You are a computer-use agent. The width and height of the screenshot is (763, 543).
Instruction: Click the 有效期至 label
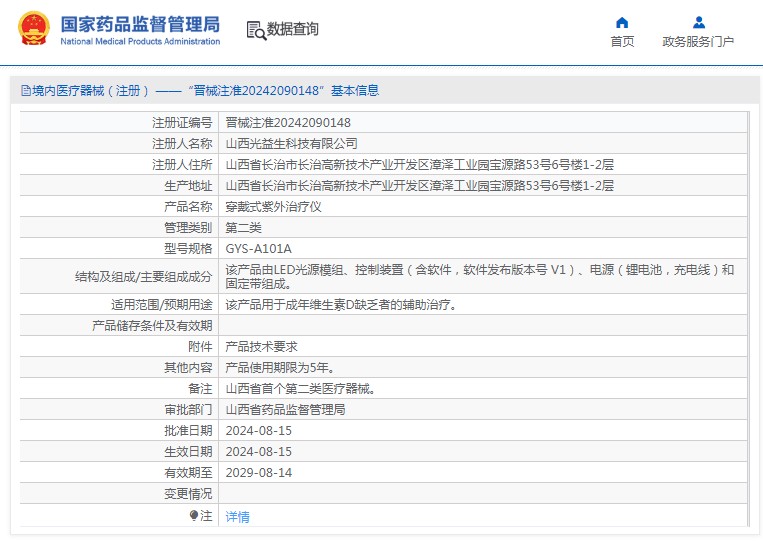[188, 472]
